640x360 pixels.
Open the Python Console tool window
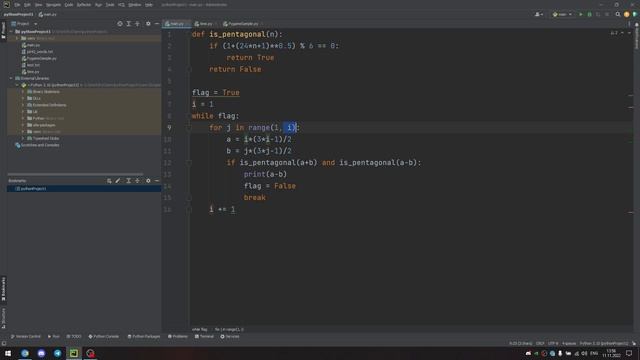pos(104,336)
